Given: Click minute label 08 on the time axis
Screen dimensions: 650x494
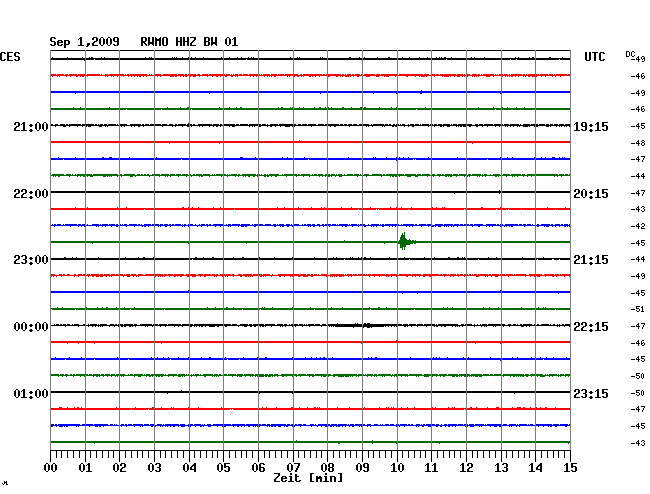Looking at the screenshot, I should (327, 468).
